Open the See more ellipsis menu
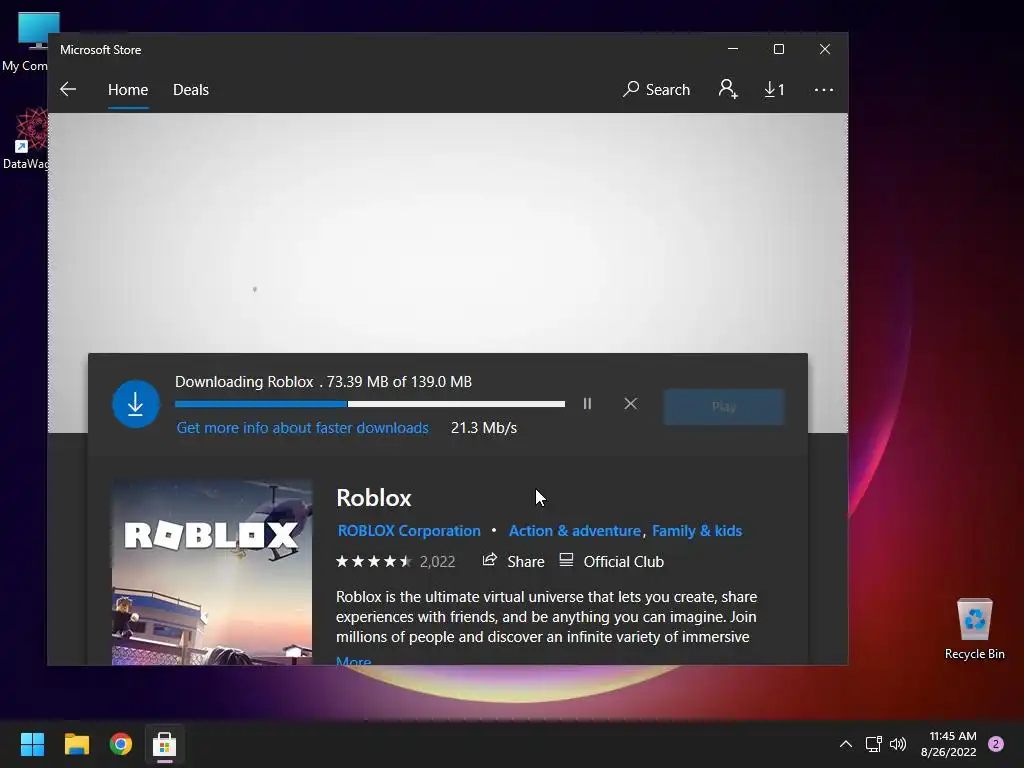This screenshot has width=1024, height=768. pos(824,89)
